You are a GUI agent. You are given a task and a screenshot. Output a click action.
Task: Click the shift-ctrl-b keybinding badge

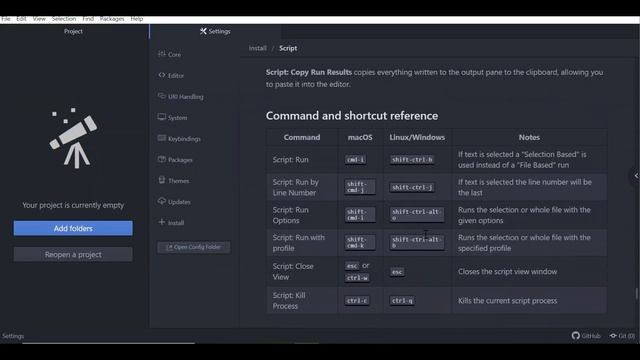[412, 160]
